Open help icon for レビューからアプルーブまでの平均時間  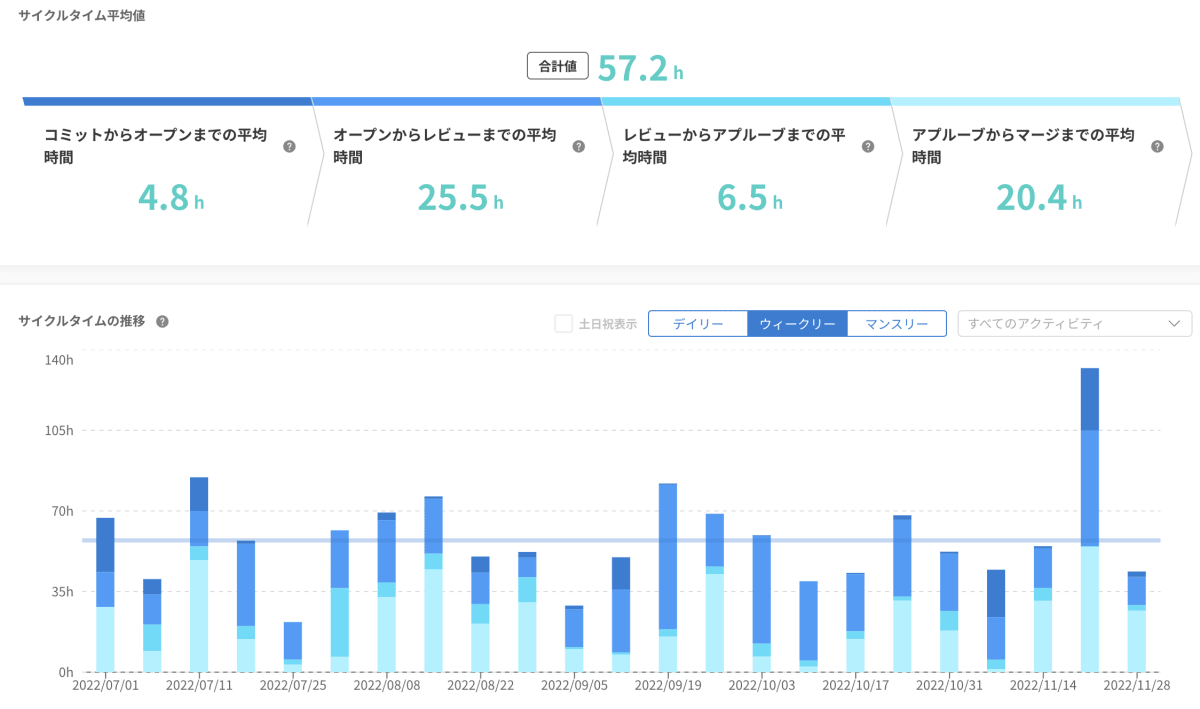click(x=868, y=146)
